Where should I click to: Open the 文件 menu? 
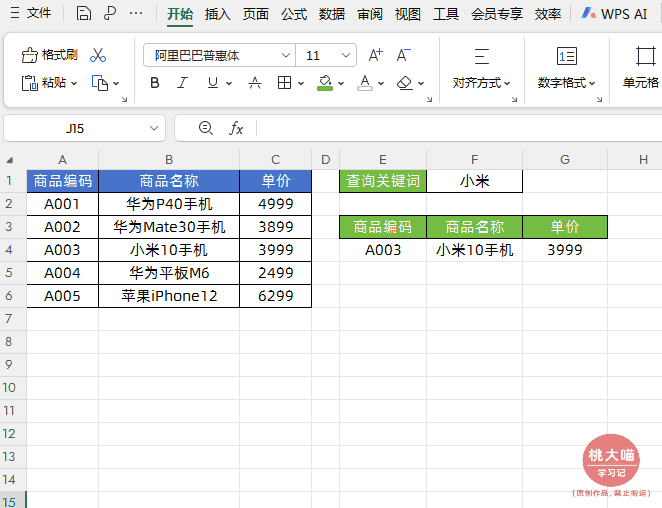pyautogui.click(x=31, y=14)
